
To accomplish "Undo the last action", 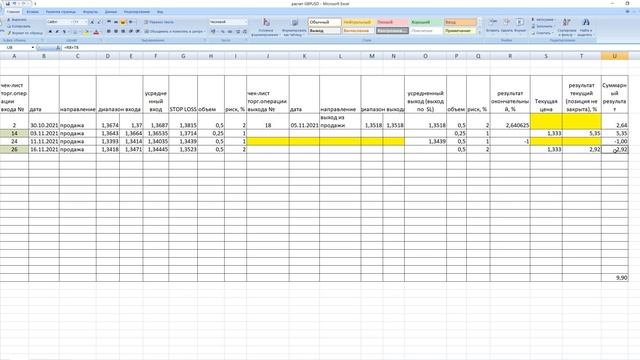I will tap(15, 3).
